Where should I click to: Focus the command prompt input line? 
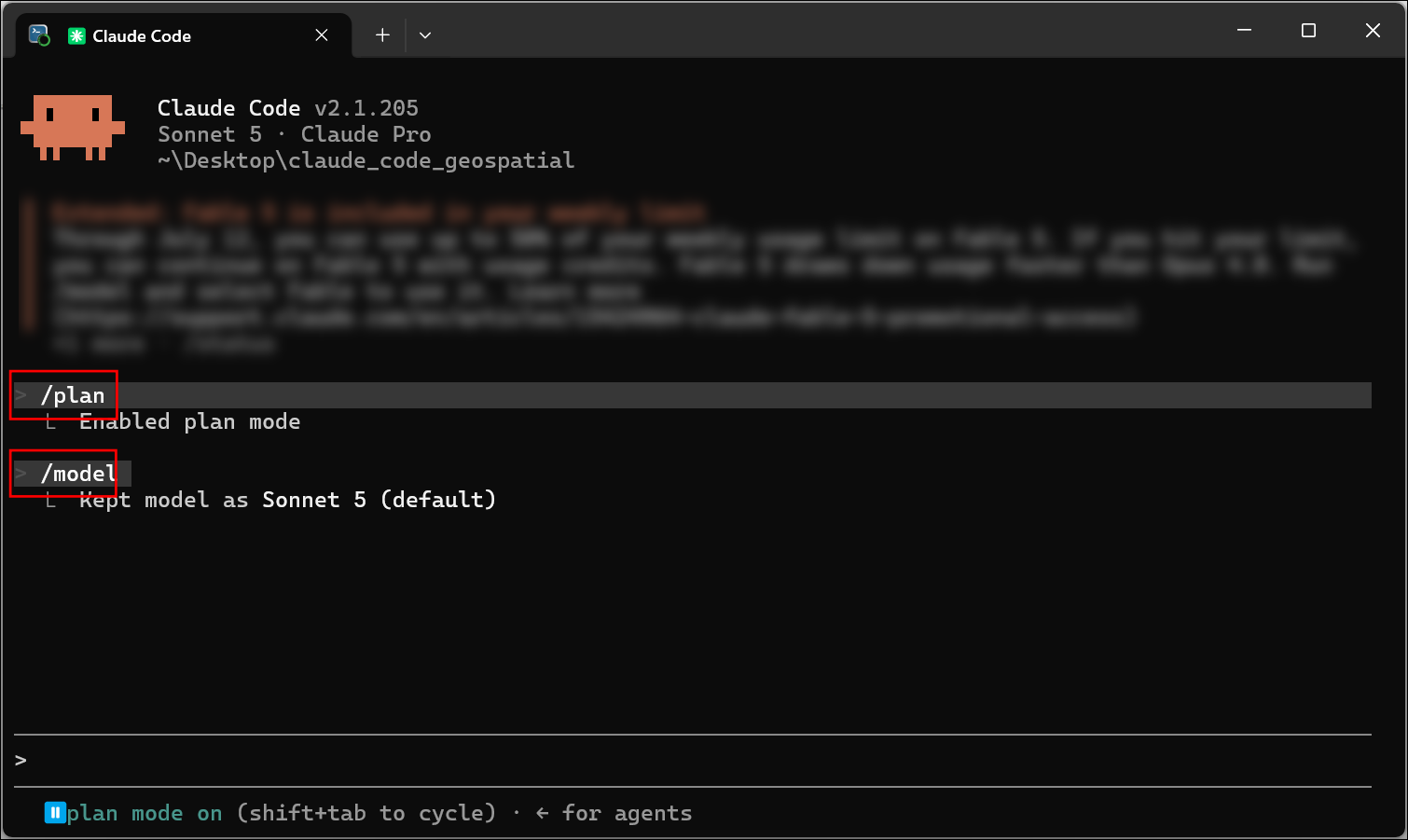tap(692, 761)
